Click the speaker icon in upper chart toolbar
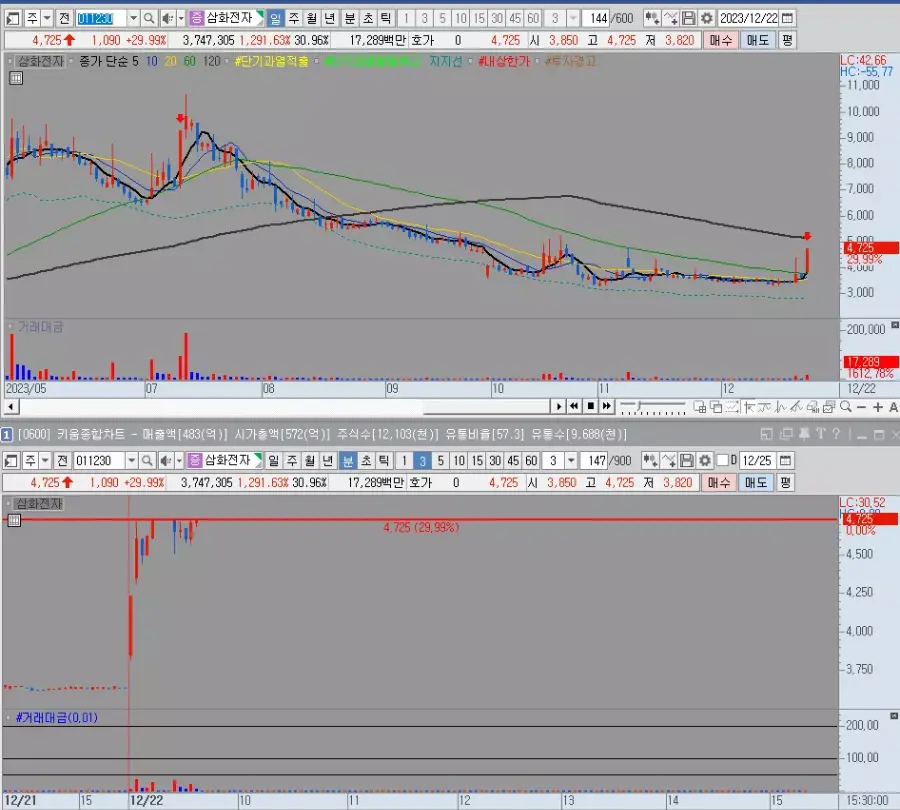The image size is (900, 810). [167, 18]
